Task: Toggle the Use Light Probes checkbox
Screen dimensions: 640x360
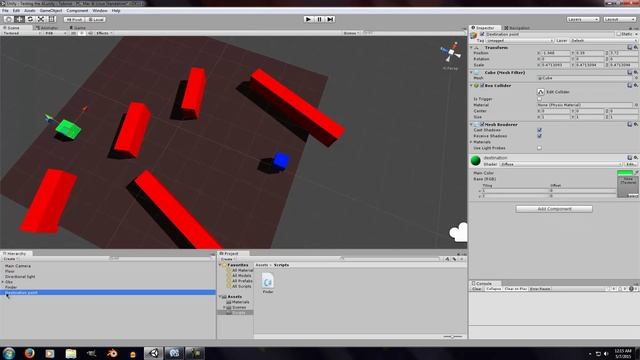Action: pos(540,148)
